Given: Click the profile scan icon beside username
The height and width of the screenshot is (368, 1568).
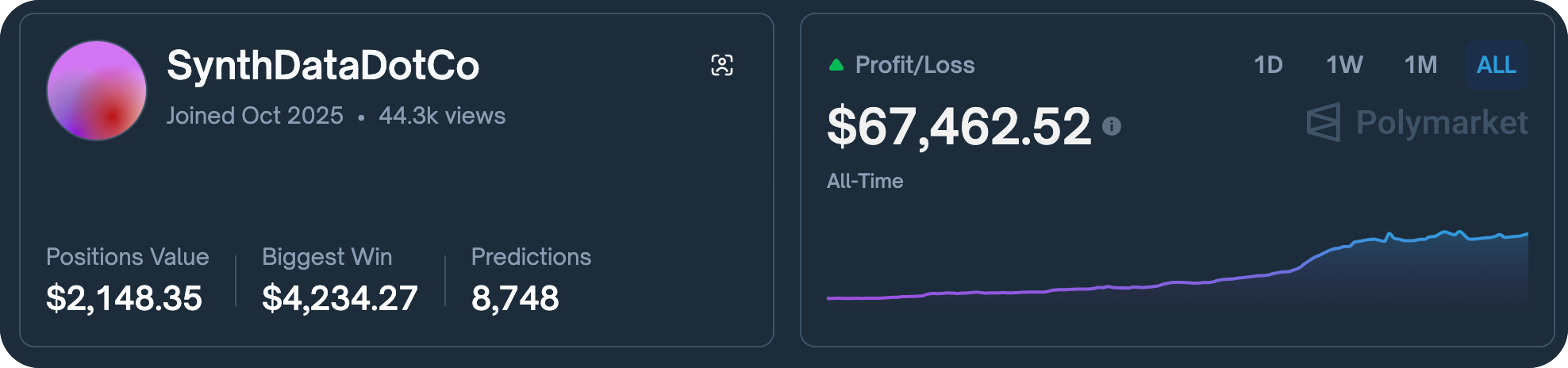Looking at the screenshot, I should 722,65.
